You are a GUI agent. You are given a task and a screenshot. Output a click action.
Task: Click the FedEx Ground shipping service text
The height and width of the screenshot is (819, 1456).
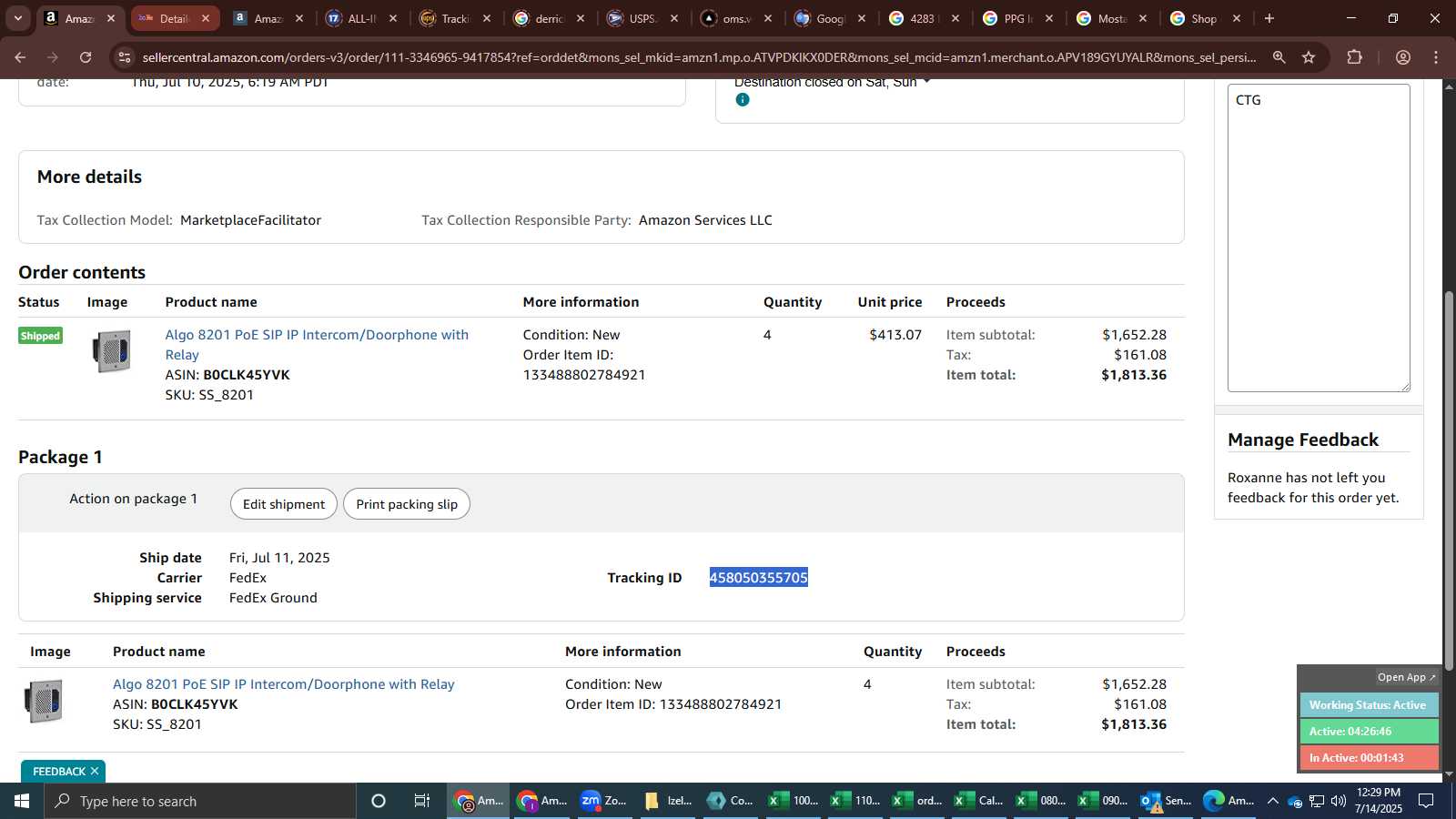coord(273,598)
